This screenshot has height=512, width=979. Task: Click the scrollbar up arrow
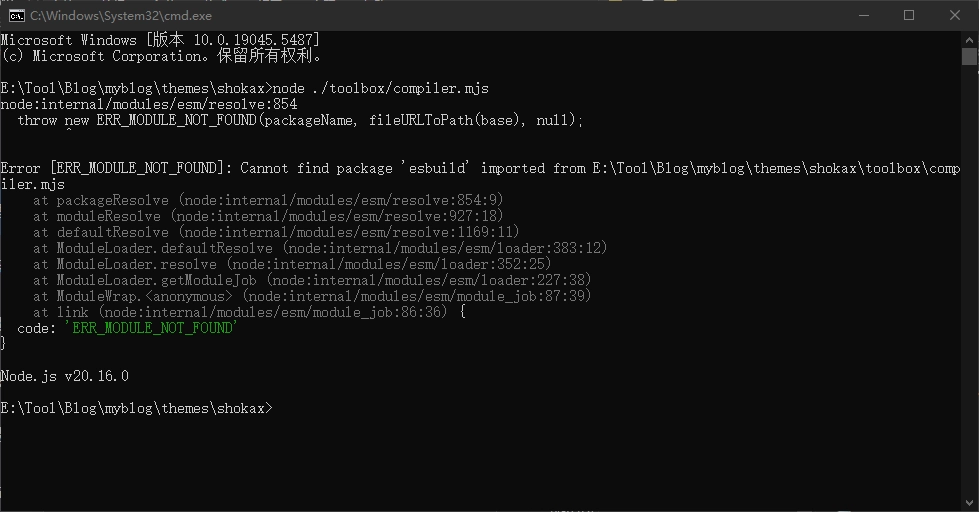pyautogui.click(x=969, y=39)
